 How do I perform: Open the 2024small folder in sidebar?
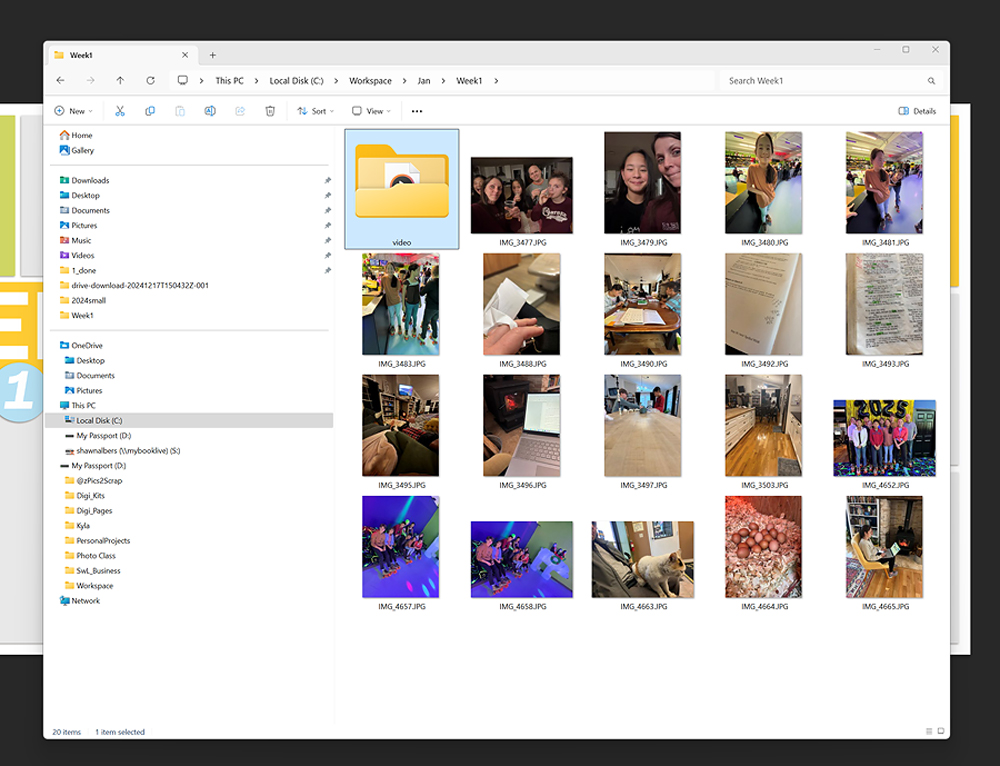coord(82,300)
